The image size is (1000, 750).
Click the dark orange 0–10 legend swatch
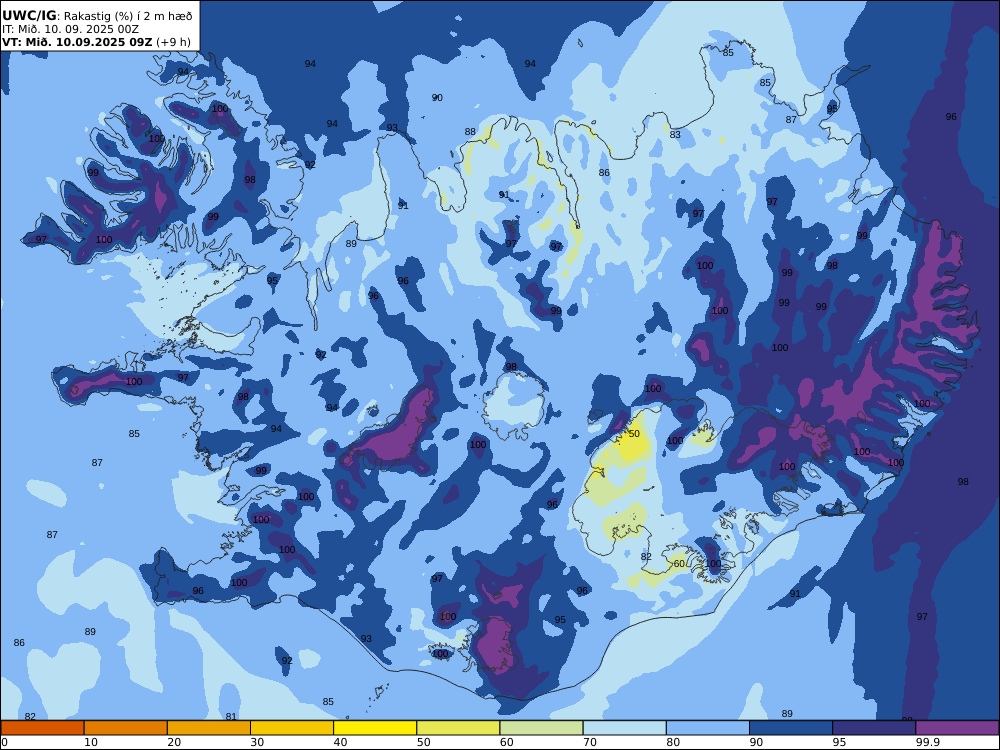(x=43, y=728)
